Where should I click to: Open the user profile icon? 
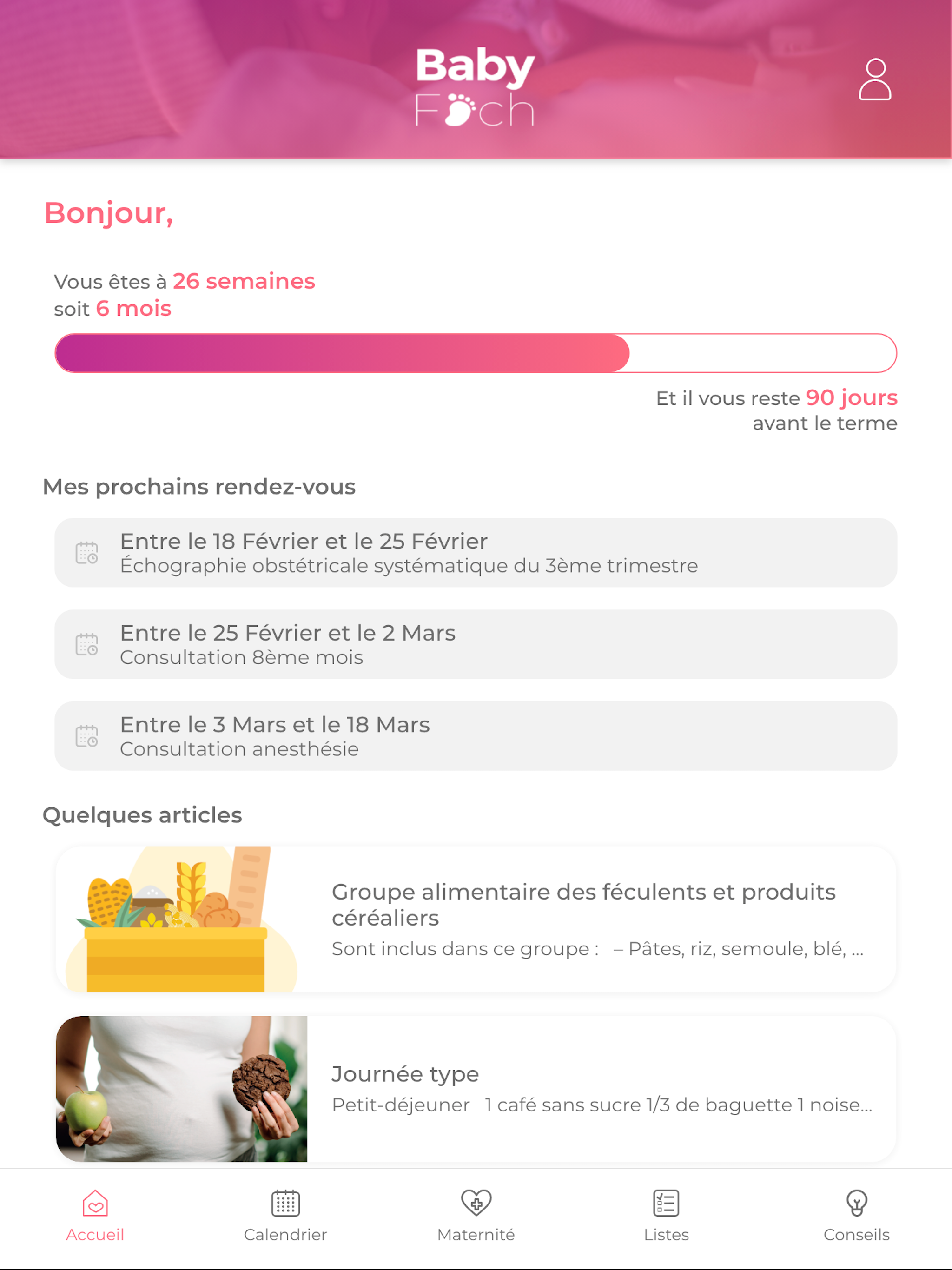pyautogui.click(x=874, y=79)
